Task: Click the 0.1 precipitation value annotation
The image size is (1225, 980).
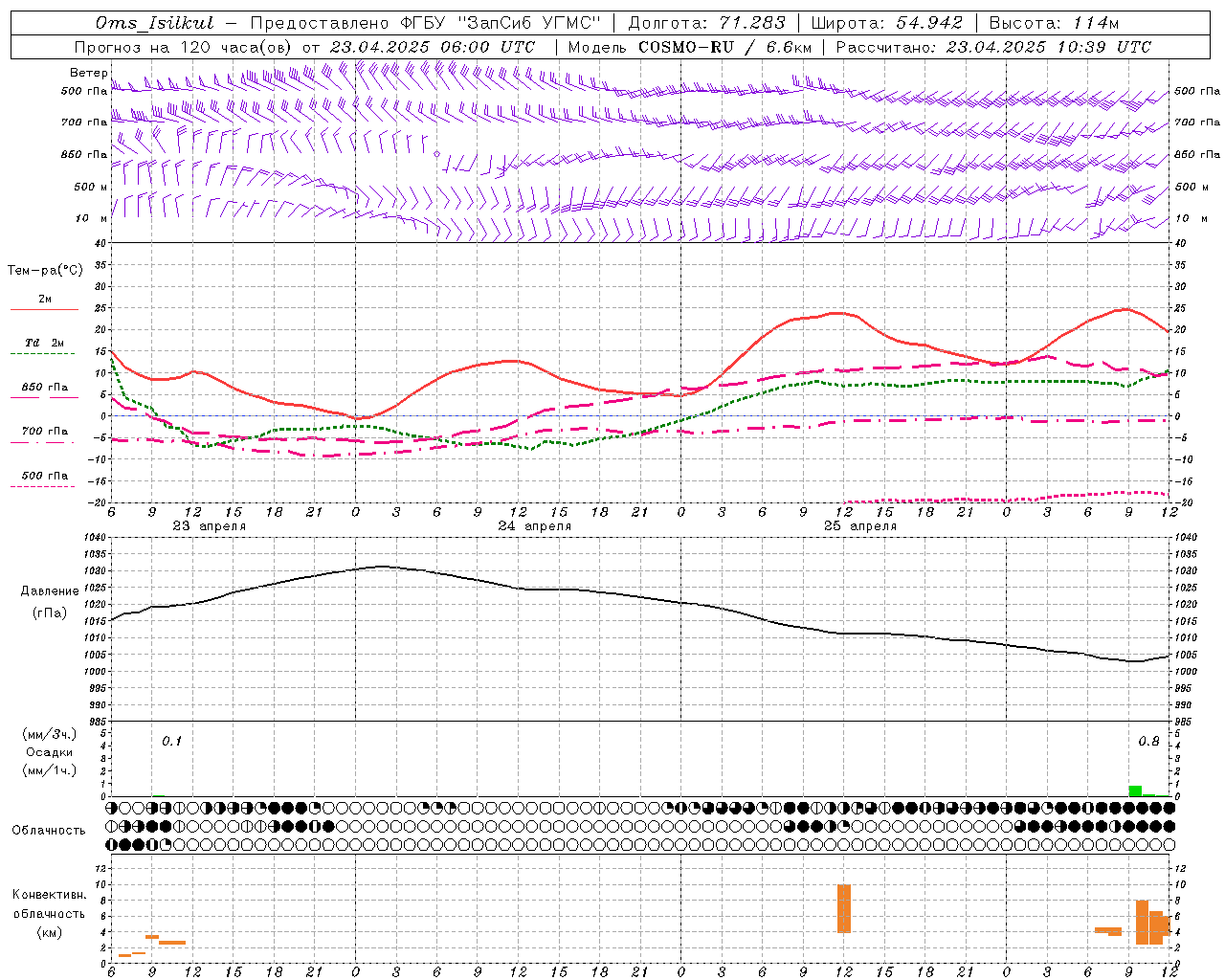Action: pyautogui.click(x=171, y=742)
